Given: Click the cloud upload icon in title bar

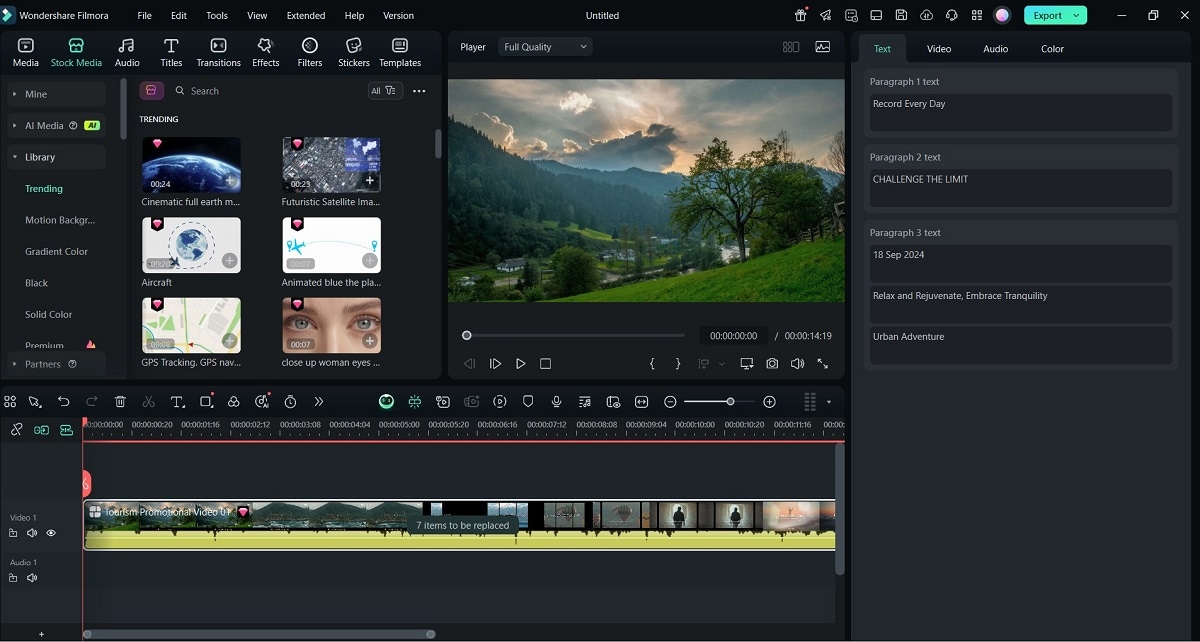Looking at the screenshot, I should pos(926,15).
